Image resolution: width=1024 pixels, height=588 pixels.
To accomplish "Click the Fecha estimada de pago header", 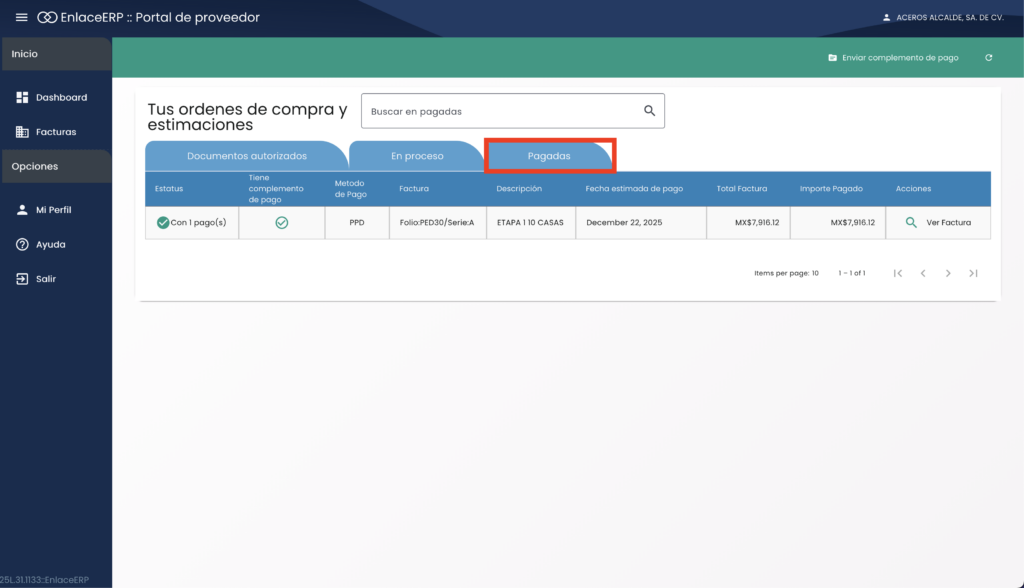I will click(634, 189).
